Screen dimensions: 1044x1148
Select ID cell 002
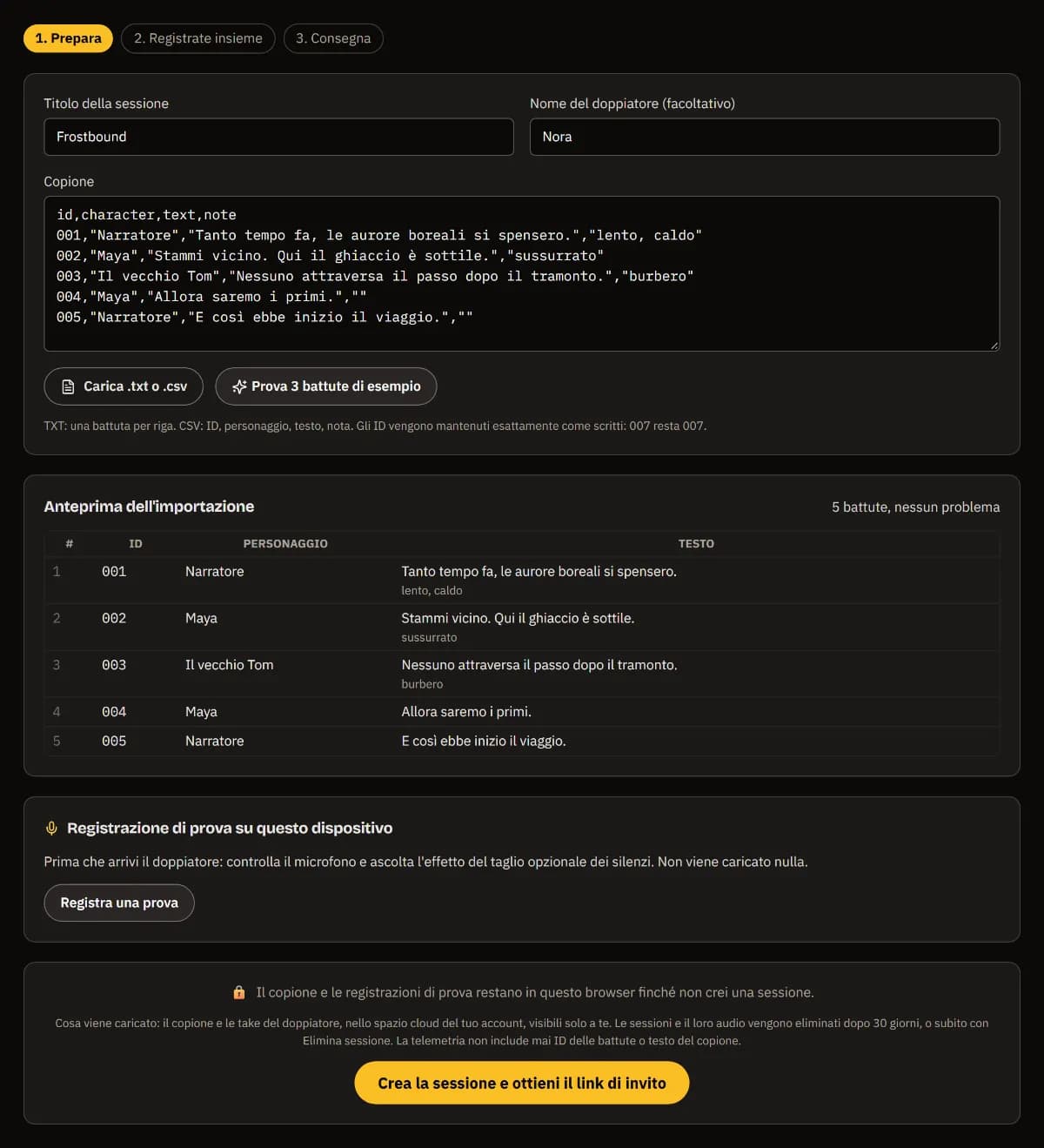click(114, 618)
